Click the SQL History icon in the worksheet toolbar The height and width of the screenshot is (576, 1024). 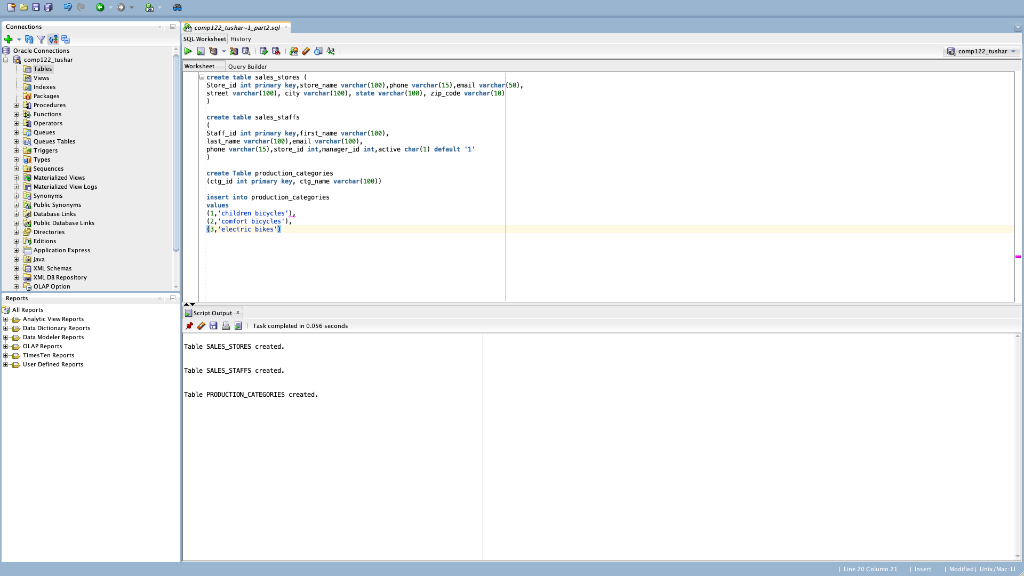318,51
